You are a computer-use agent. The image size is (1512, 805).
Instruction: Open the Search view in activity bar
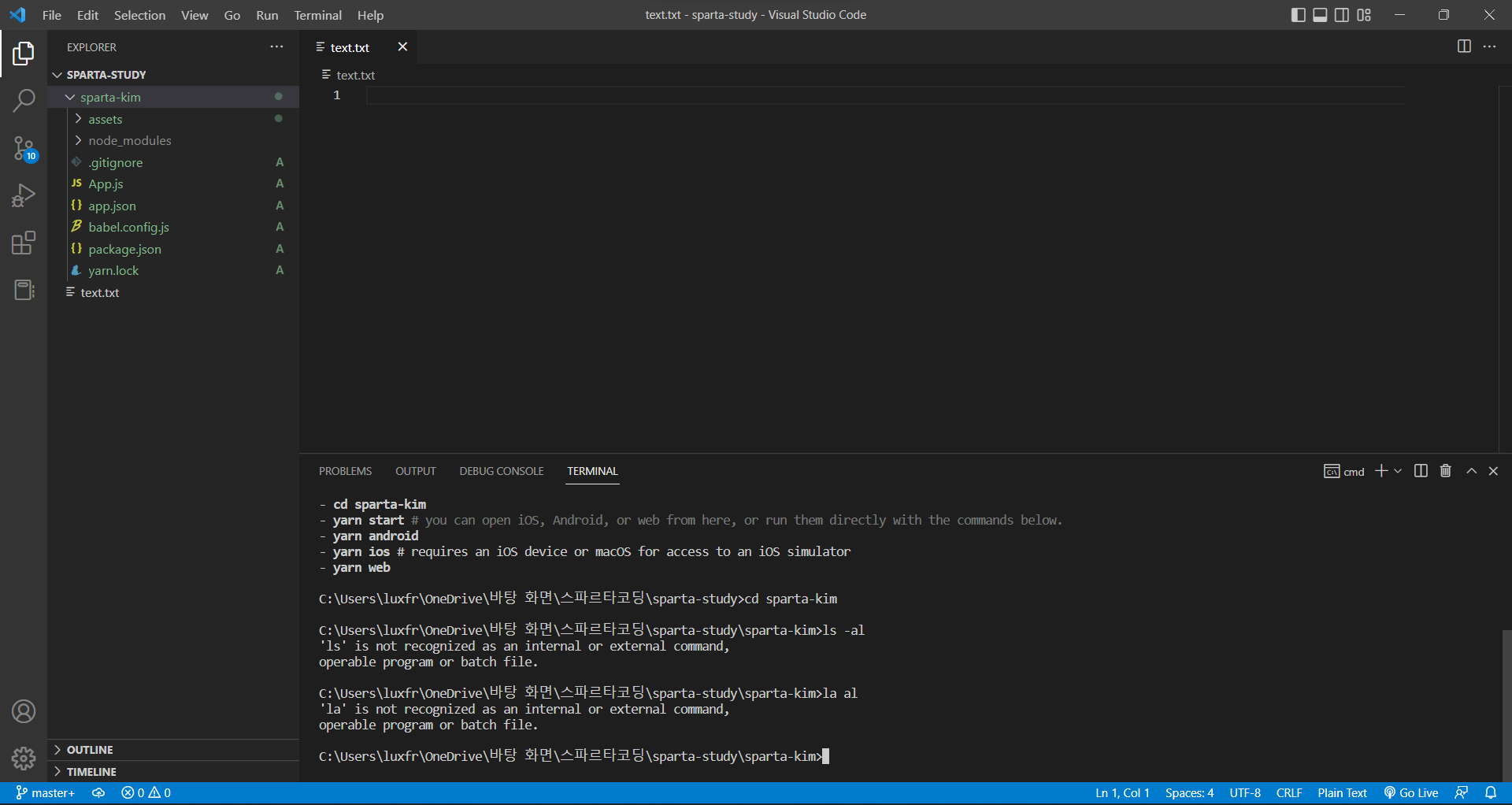tap(24, 100)
